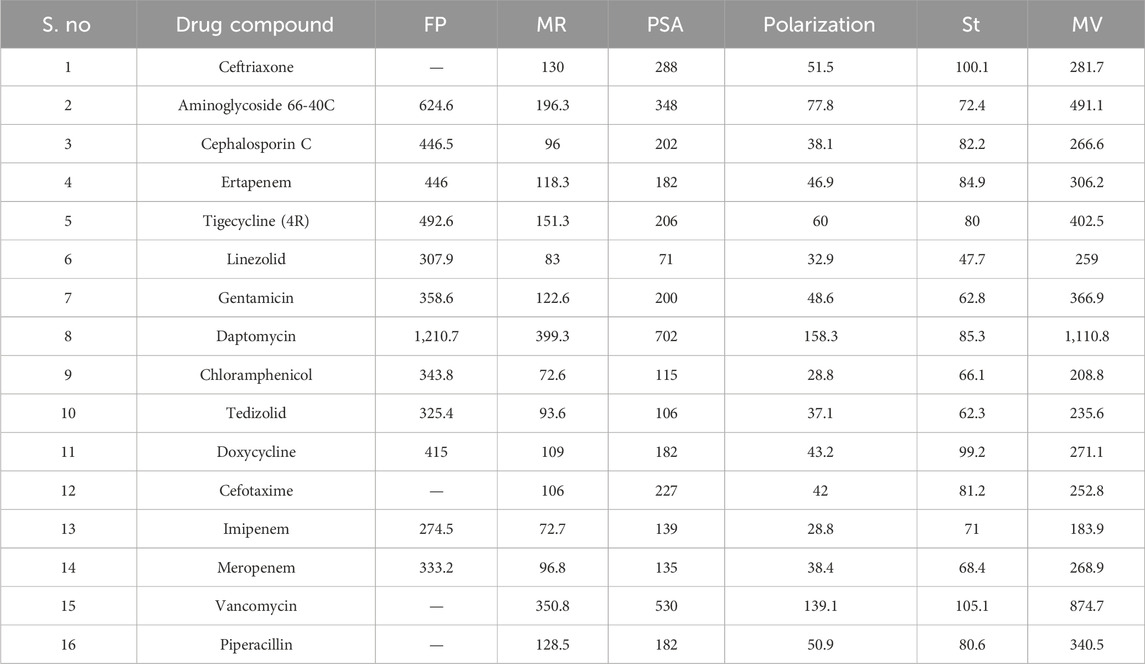Click the Ceftriaxone drug name cell
The height and width of the screenshot is (664, 1145).
pyautogui.click(x=255, y=66)
